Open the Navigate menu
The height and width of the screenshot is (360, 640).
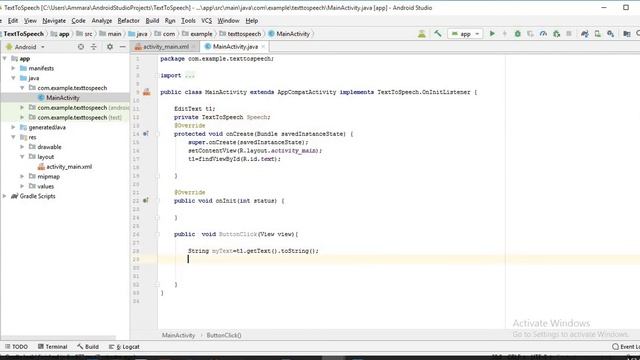tap(54, 21)
